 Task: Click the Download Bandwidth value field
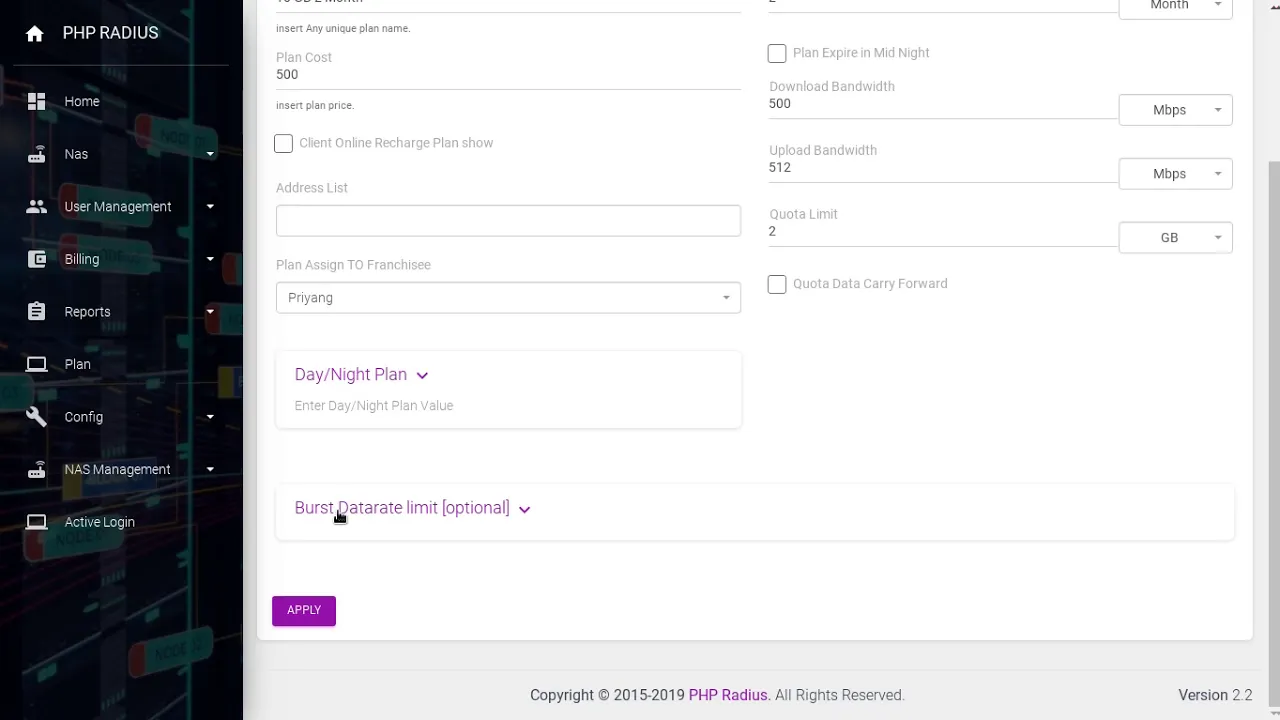[x=942, y=104]
